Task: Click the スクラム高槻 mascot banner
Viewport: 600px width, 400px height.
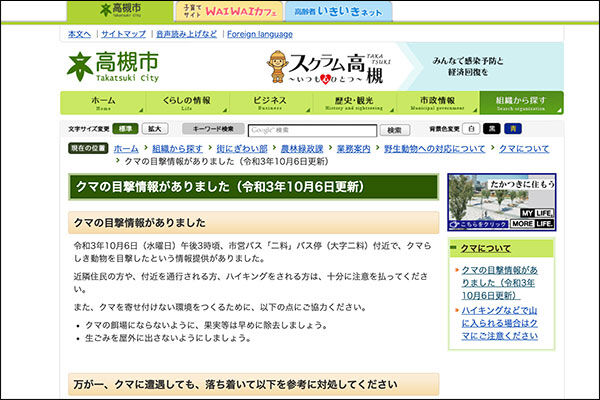Action: [328, 67]
